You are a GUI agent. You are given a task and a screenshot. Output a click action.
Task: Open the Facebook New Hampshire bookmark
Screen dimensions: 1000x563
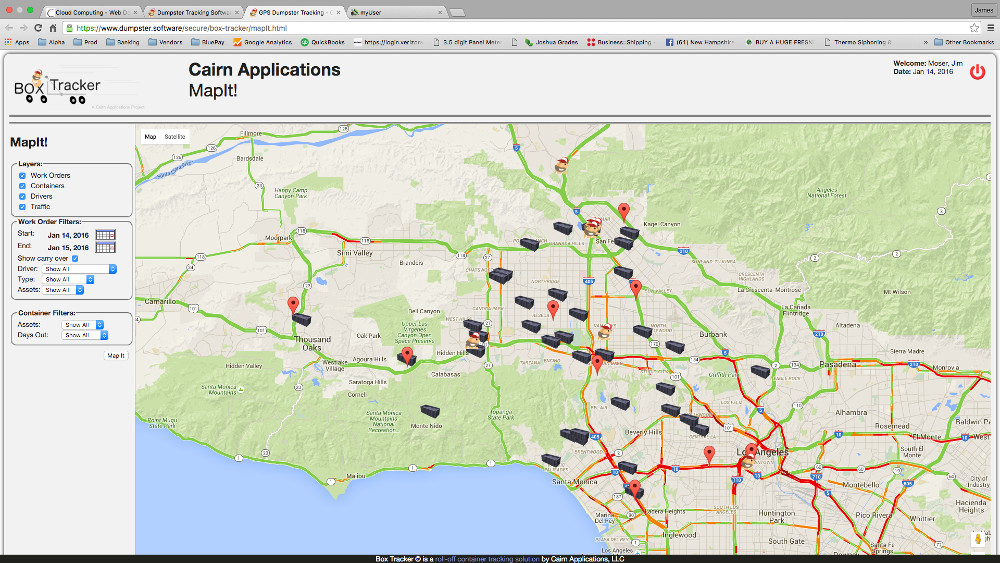(700, 42)
